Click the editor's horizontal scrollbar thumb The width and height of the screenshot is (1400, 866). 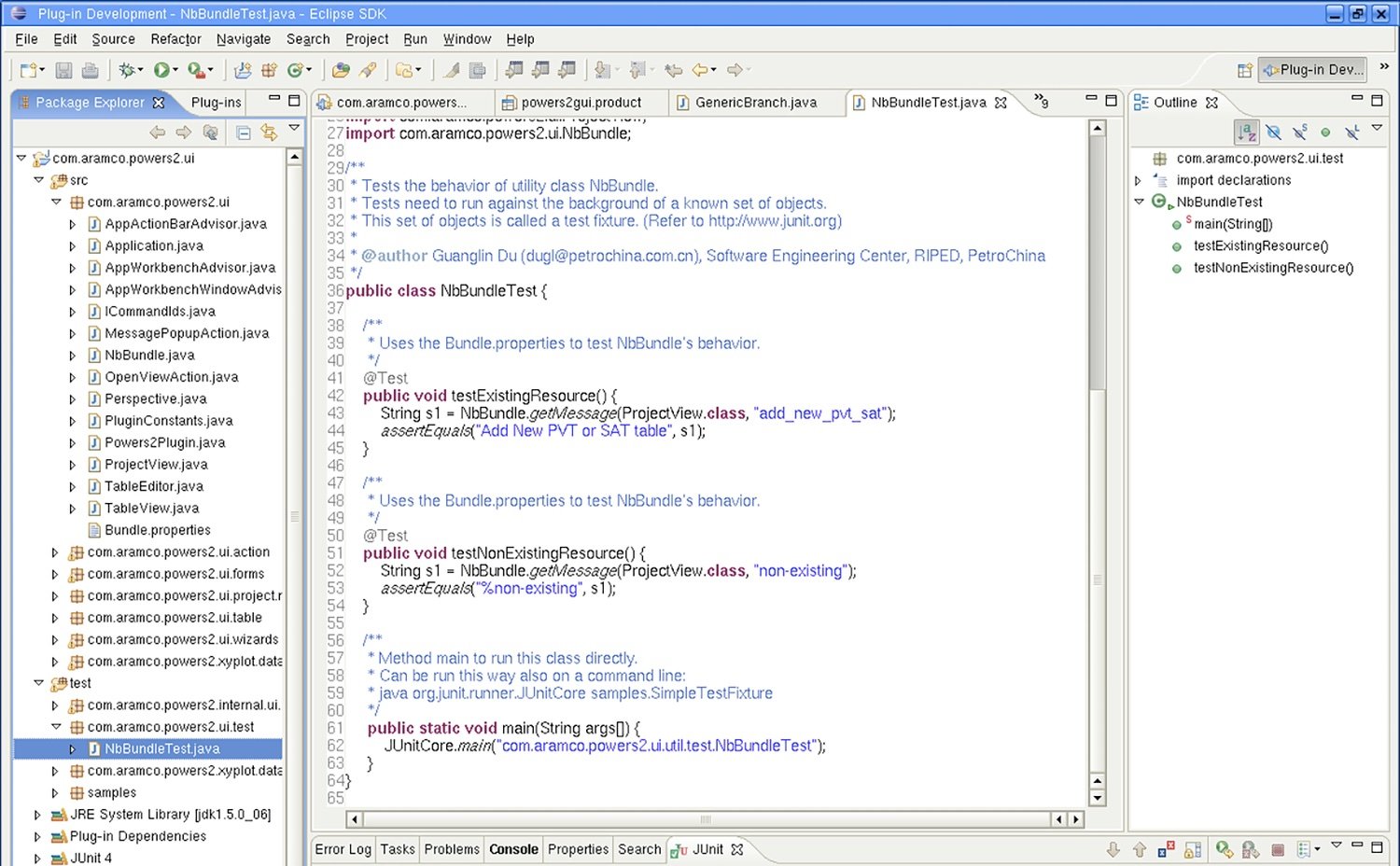tap(706, 819)
